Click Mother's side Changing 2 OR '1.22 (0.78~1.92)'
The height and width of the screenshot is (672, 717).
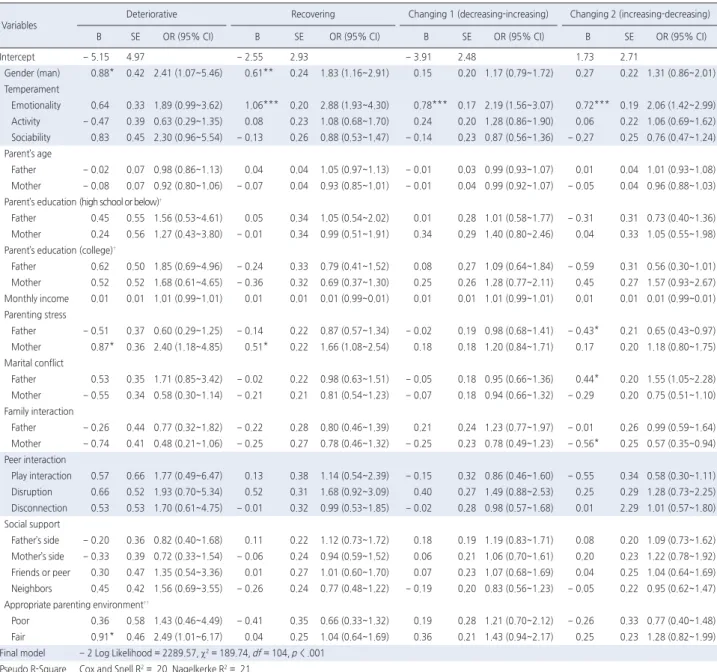681,556
